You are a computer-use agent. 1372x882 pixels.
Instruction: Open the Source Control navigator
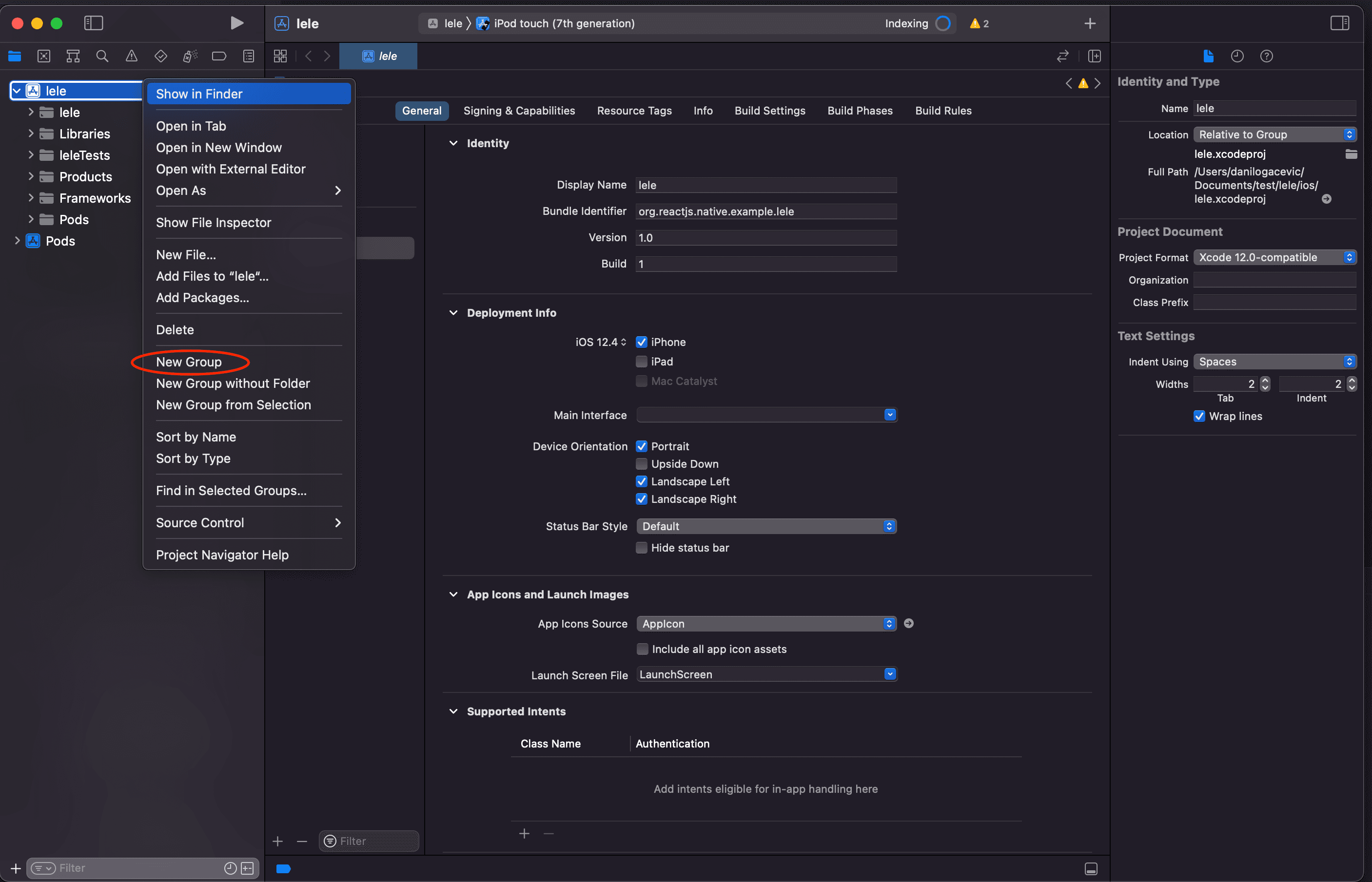click(x=44, y=56)
